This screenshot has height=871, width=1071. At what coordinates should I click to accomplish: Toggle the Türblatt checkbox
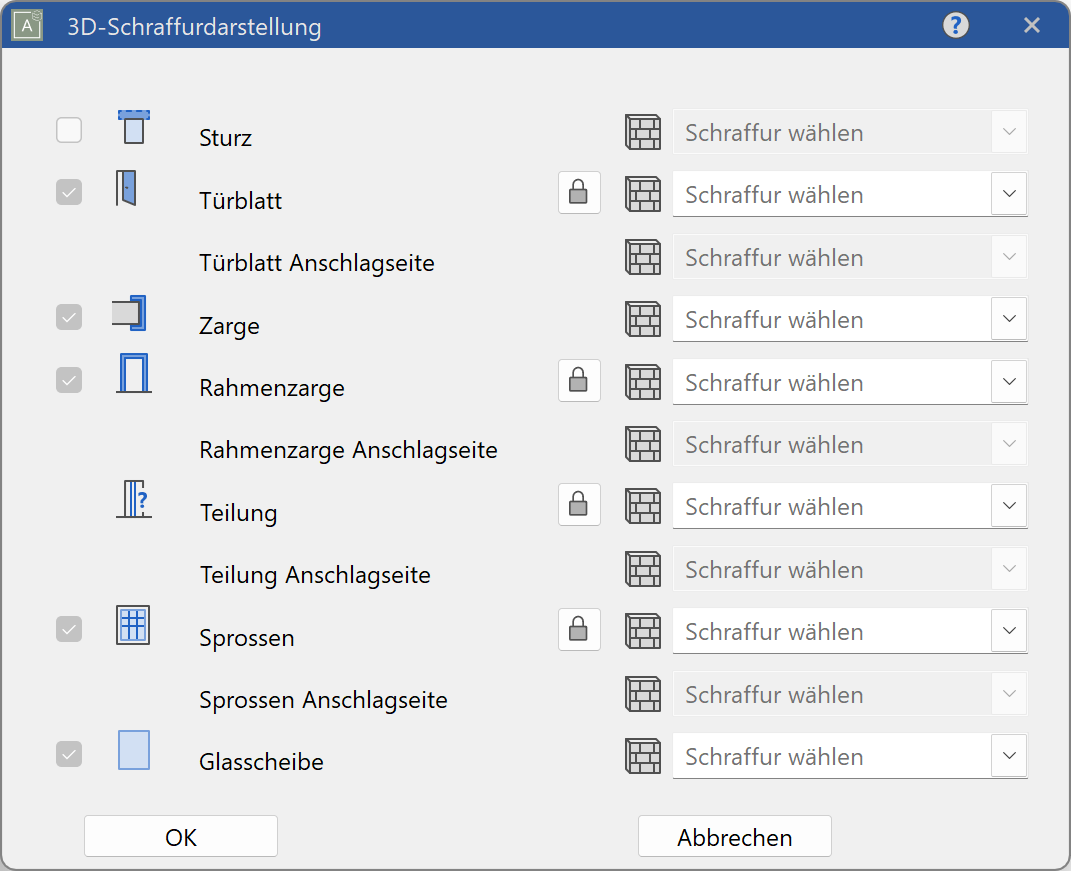coord(69,192)
